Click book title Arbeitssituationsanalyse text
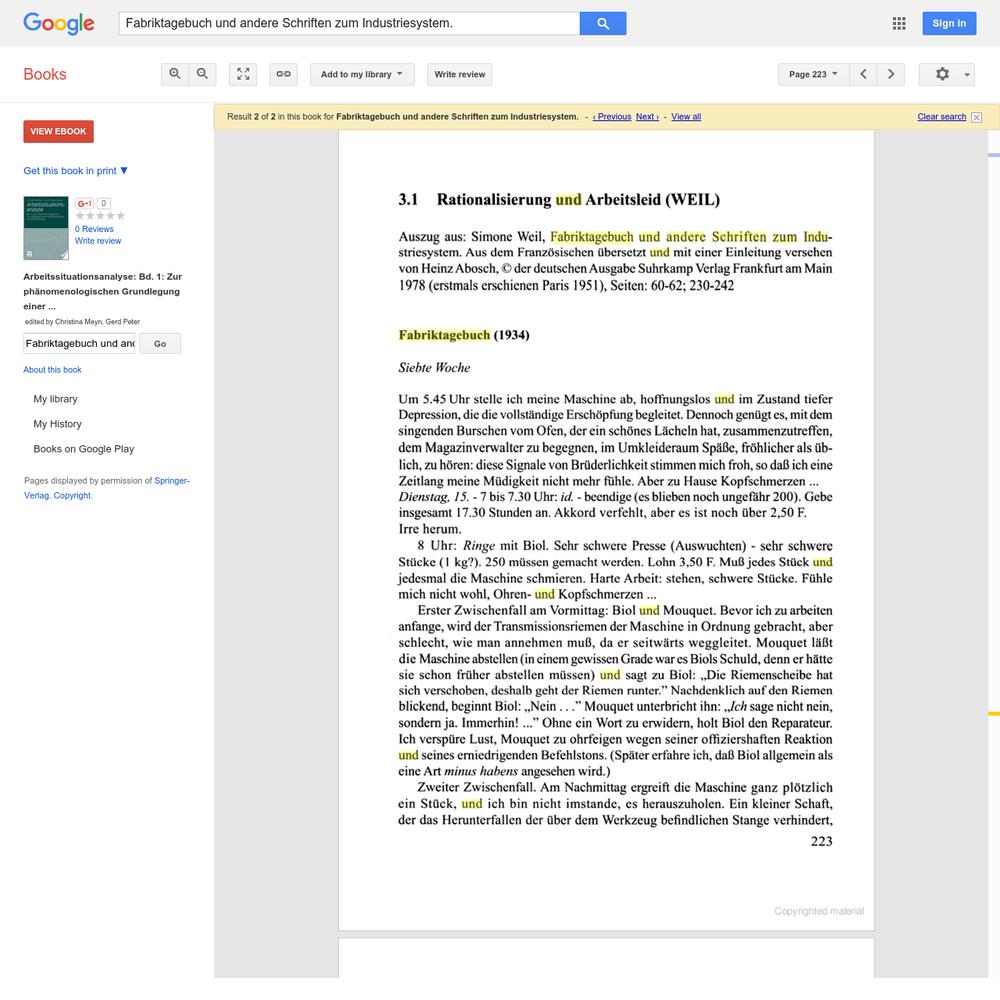 click(103, 291)
